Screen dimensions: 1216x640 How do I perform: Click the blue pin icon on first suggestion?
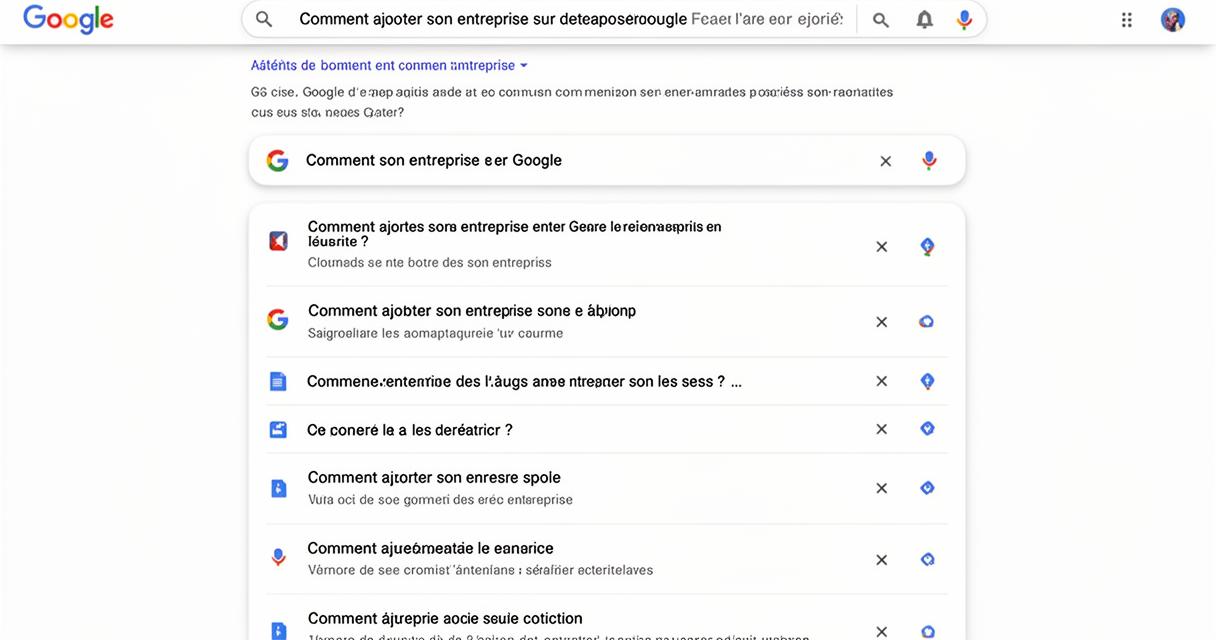point(927,246)
